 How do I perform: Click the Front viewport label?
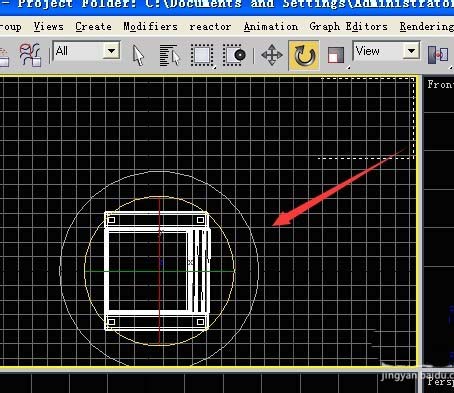440,84
